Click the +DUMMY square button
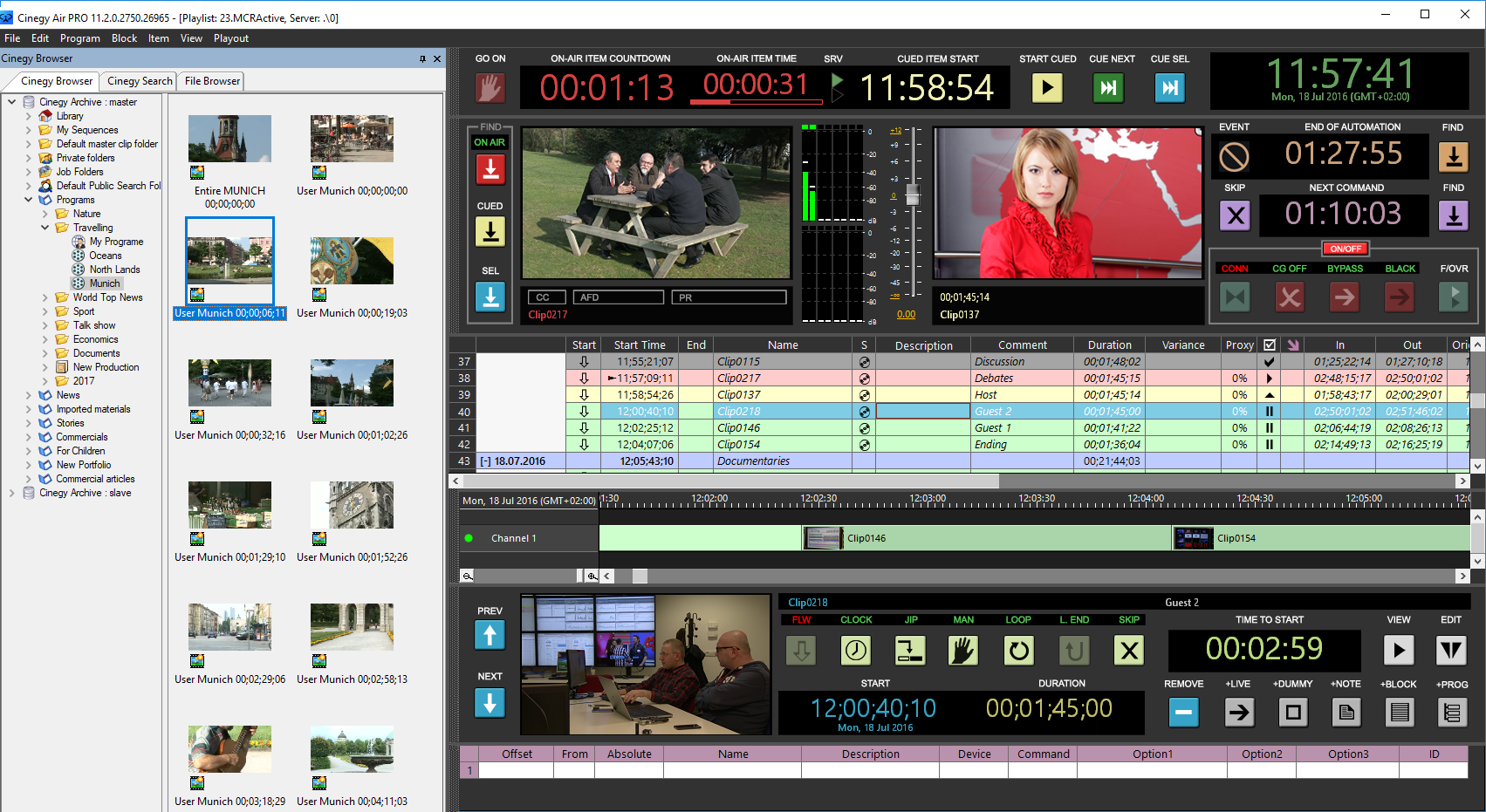 pos(1293,713)
